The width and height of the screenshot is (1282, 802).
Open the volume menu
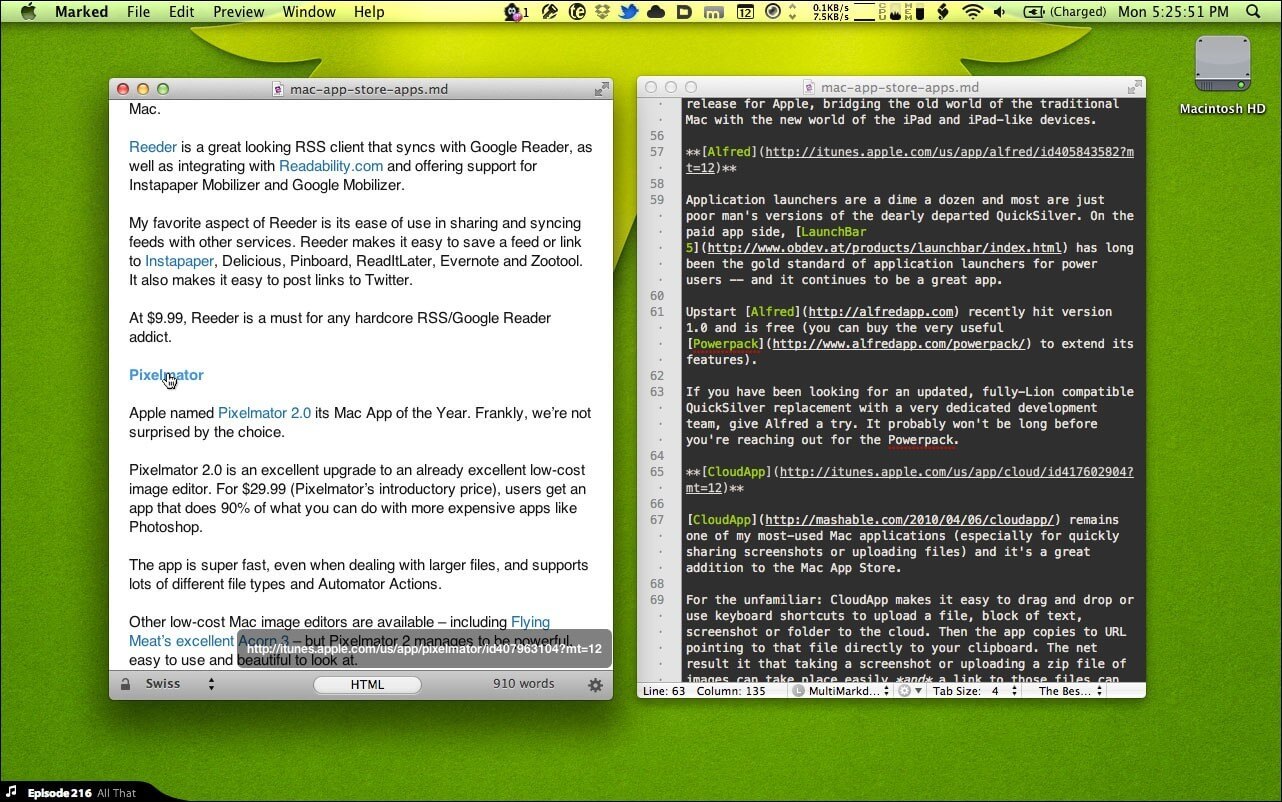(x=998, y=12)
